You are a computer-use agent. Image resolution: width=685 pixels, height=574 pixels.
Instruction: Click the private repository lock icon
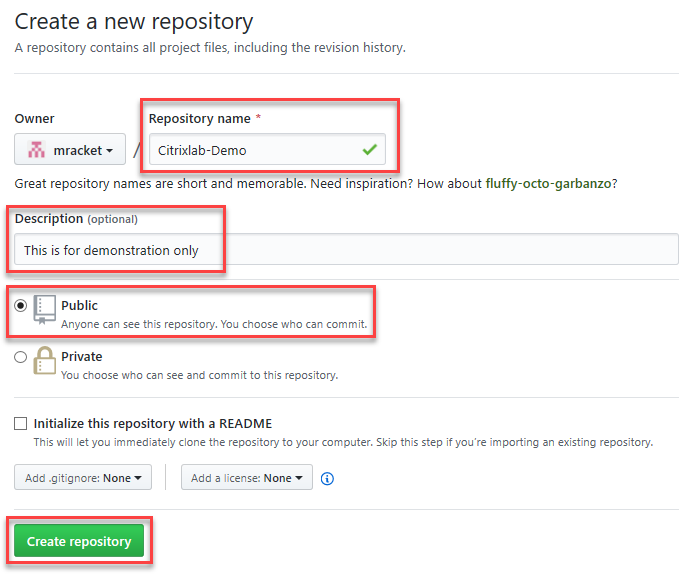tap(45, 361)
